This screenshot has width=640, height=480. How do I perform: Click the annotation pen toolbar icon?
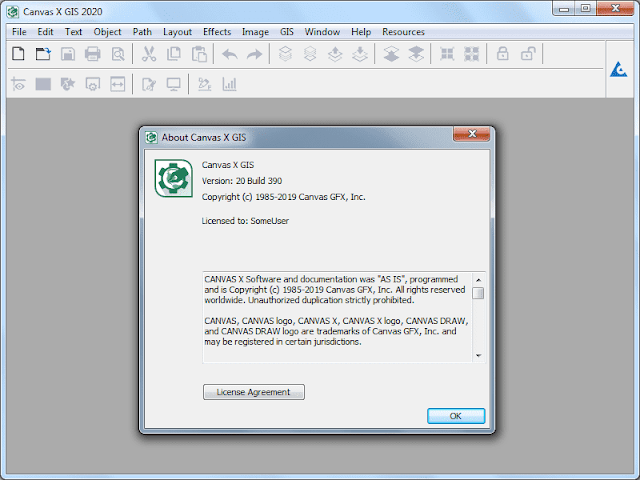[204, 84]
